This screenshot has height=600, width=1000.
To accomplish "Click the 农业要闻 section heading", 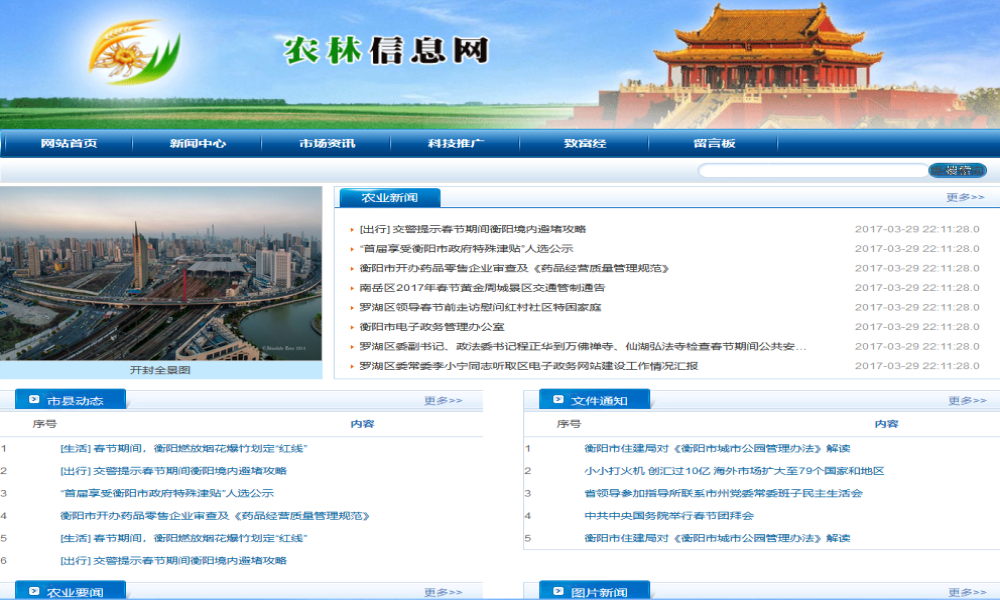I will [x=75, y=592].
